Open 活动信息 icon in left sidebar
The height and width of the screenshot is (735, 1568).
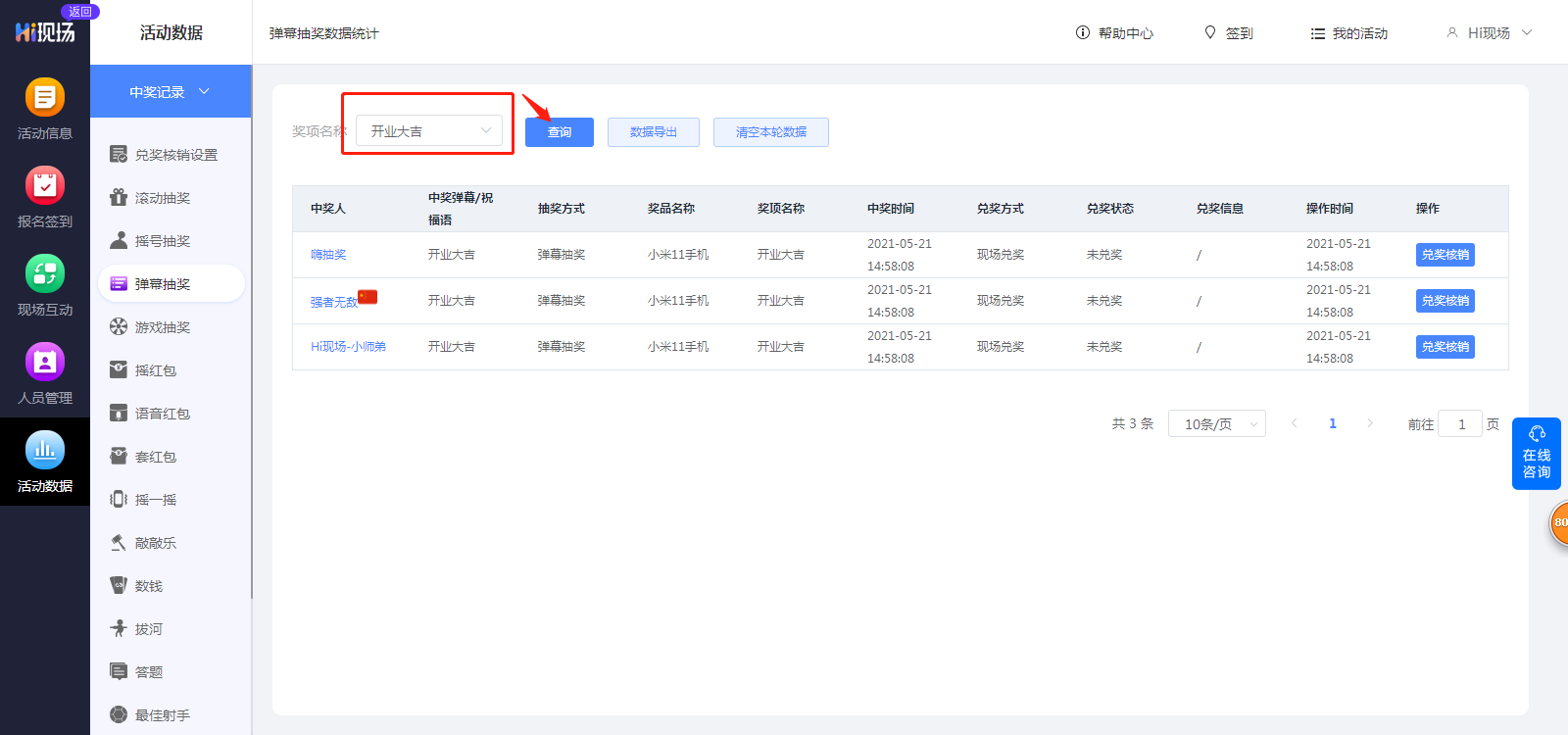click(45, 97)
